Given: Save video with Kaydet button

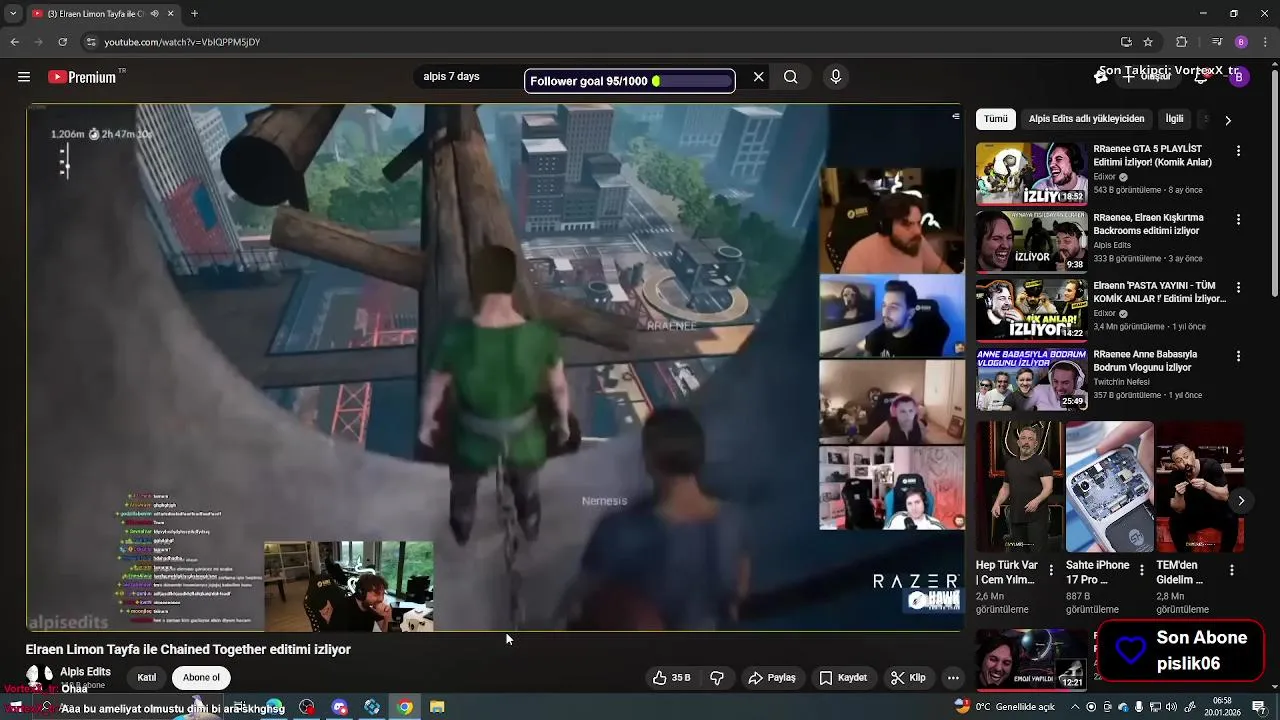Looking at the screenshot, I should 843,678.
